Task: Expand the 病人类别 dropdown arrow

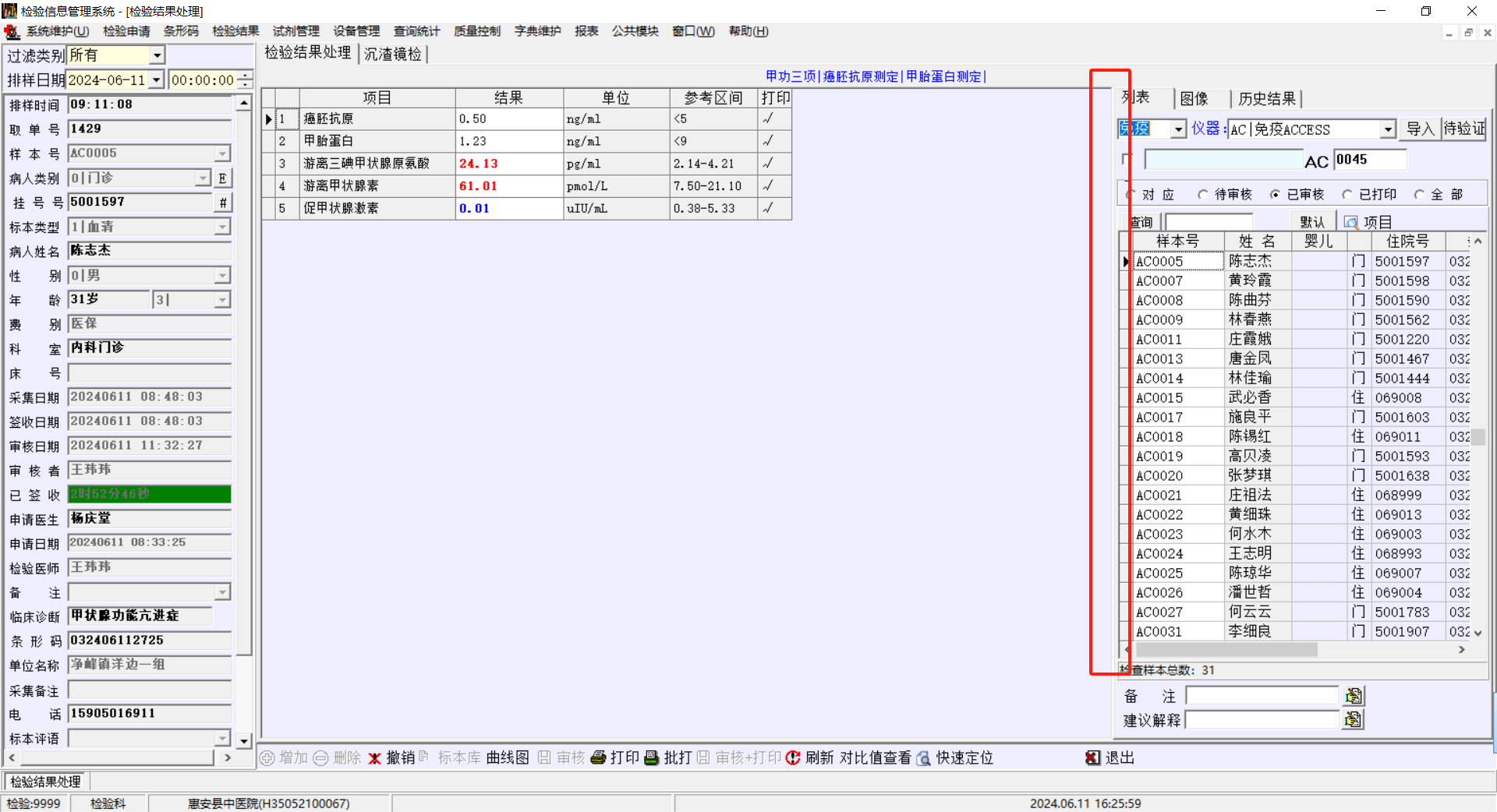Action: 203,178
